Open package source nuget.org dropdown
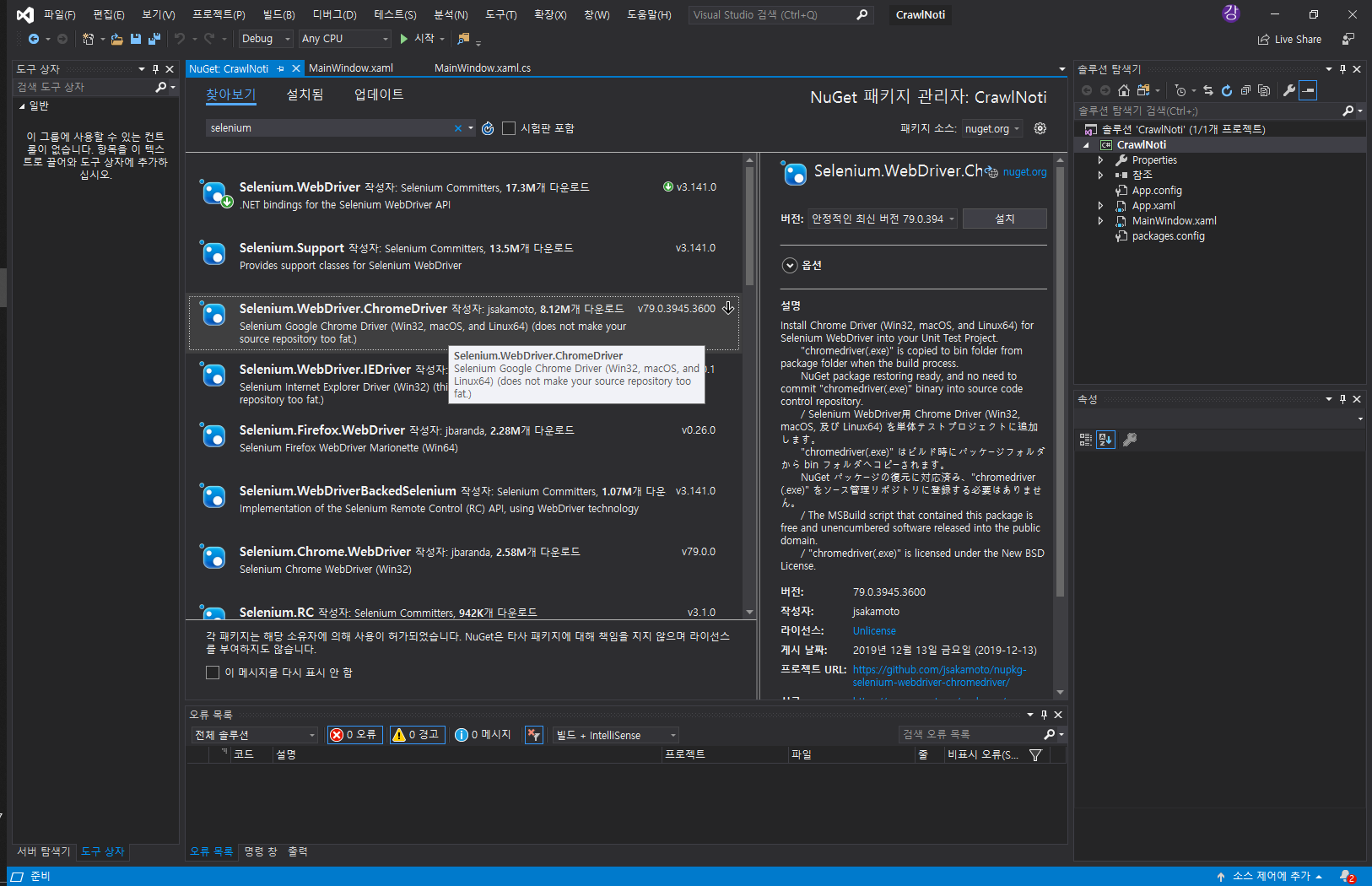 [x=992, y=128]
